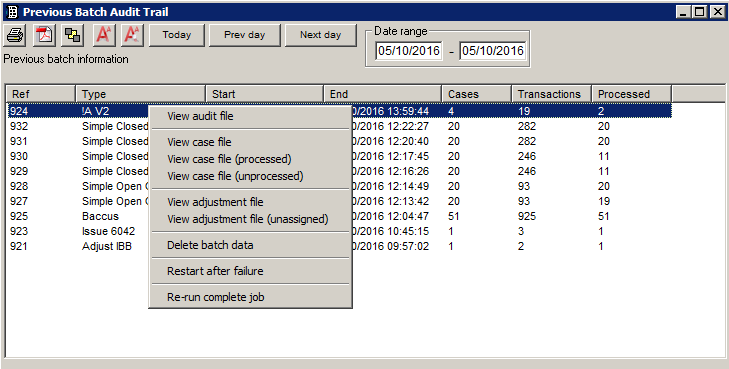Sort by the Processed column header

pos(631,94)
